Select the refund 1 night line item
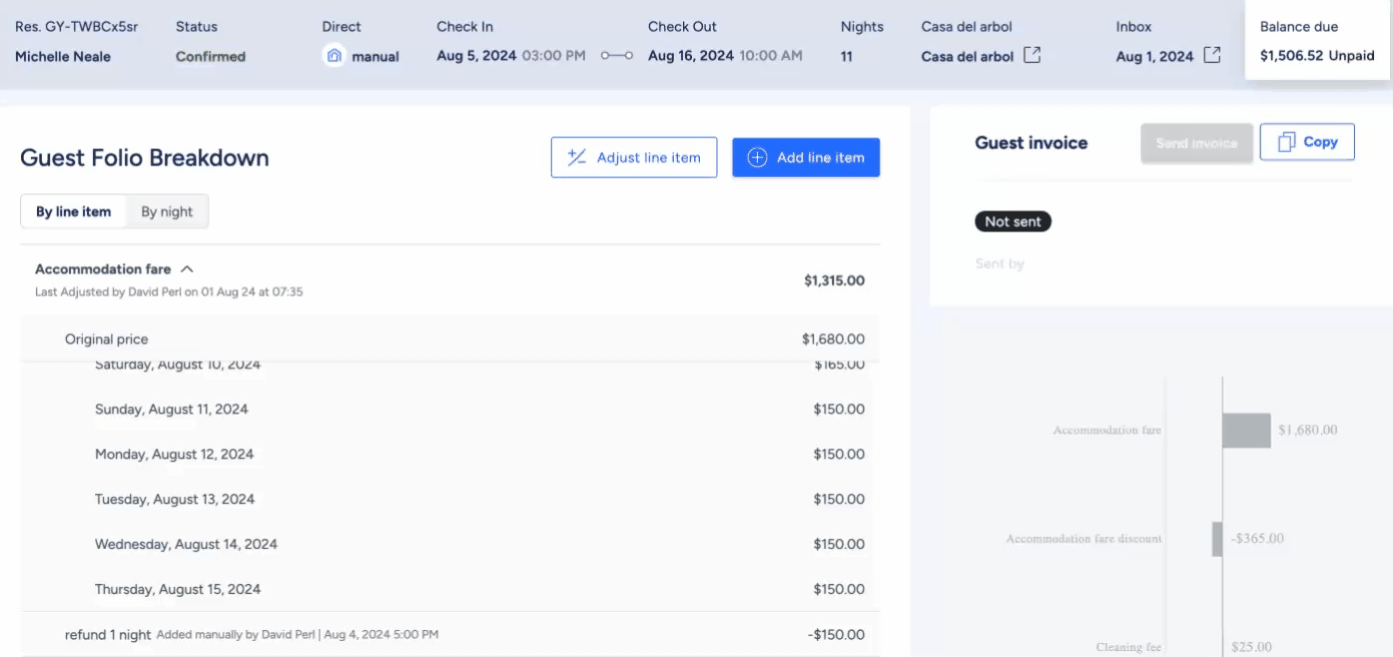The height and width of the screenshot is (657, 1393). click(450, 634)
